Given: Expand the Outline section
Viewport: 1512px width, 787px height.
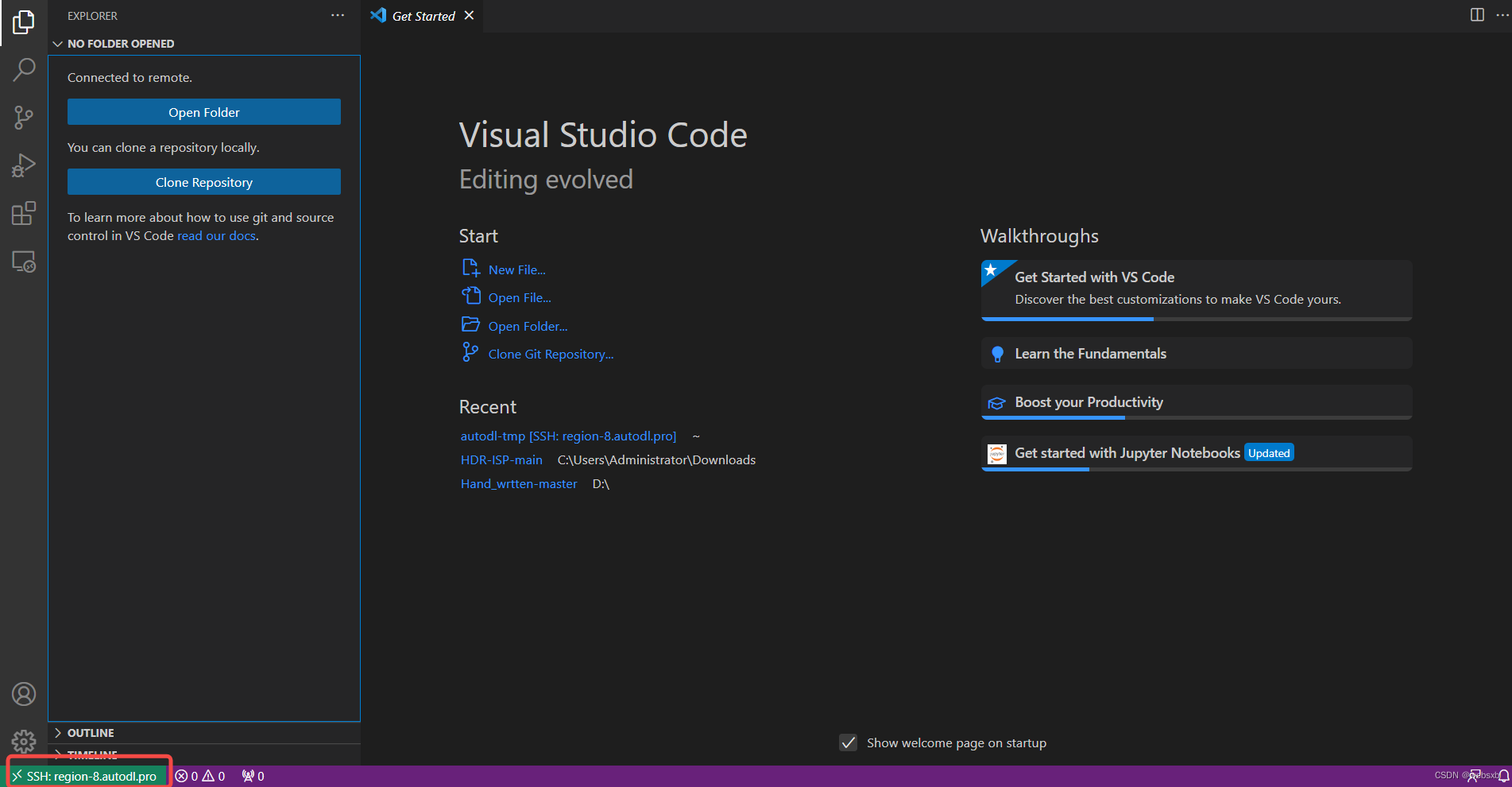Looking at the screenshot, I should click(x=205, y=733).
